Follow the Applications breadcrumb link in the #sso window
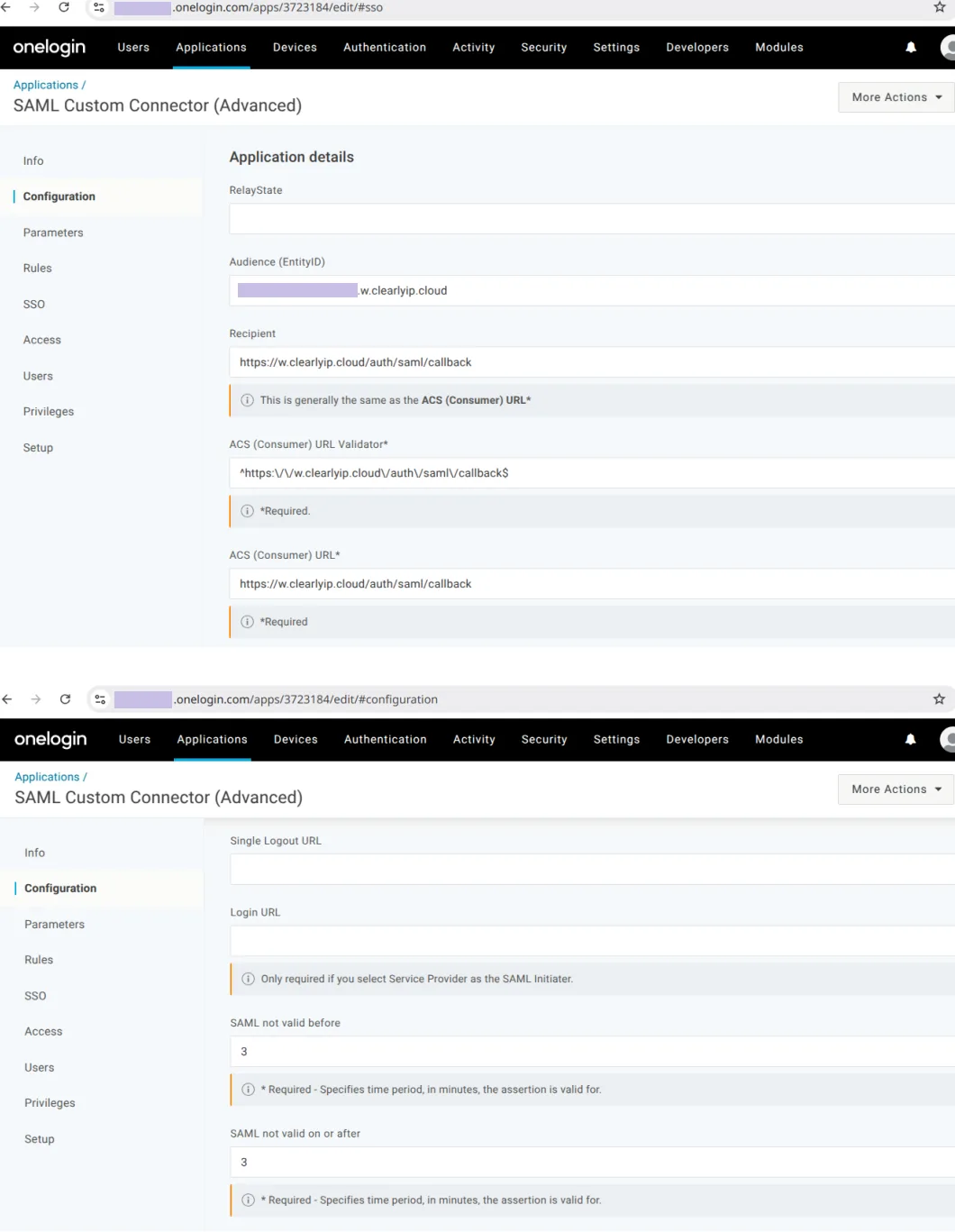Image resolution: width=955 pixels, height=1232 pixels. tap(46, 85)
